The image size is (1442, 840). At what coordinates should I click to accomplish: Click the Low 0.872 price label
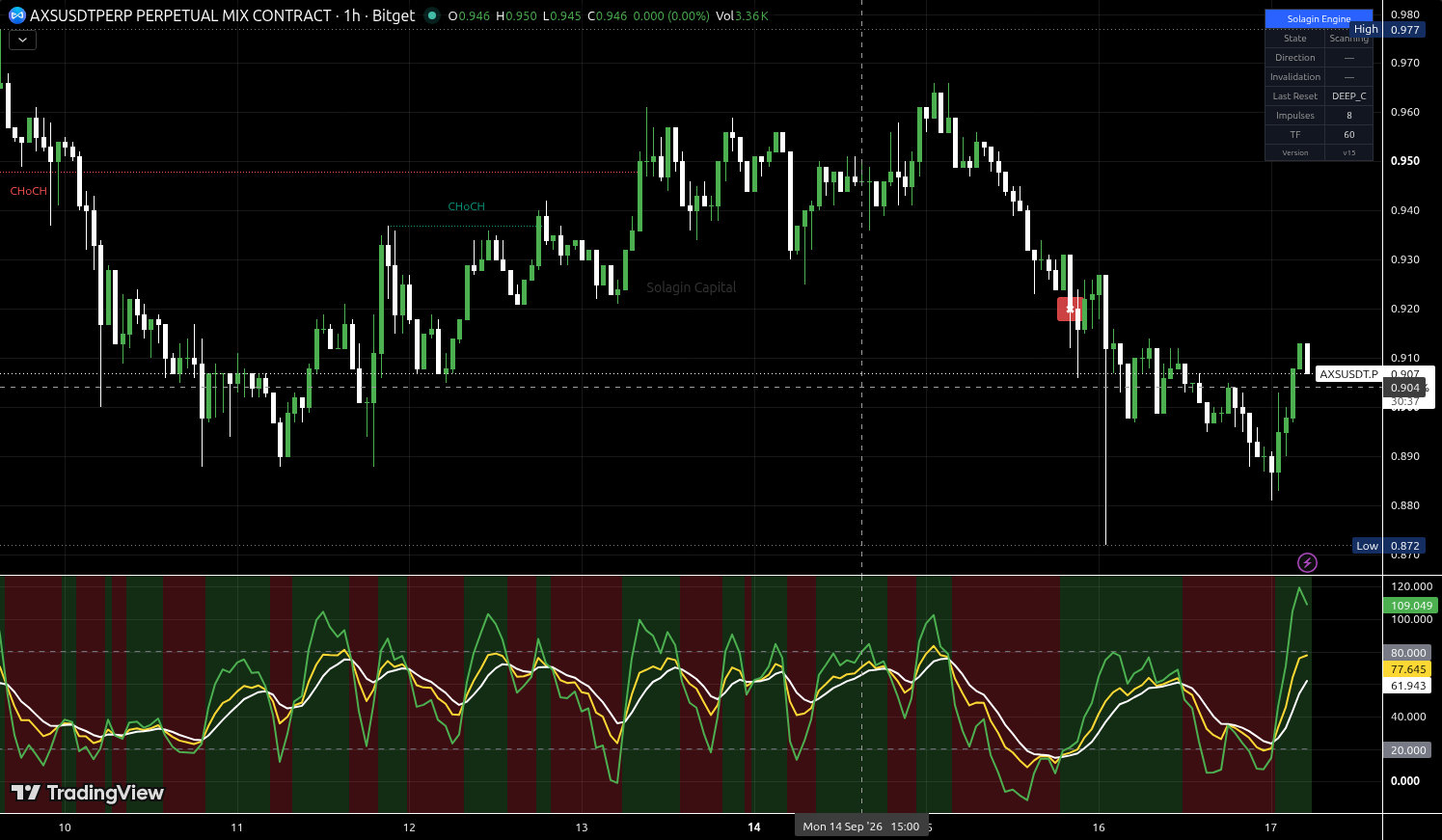pyautogui.click(x=1389, y=546)
